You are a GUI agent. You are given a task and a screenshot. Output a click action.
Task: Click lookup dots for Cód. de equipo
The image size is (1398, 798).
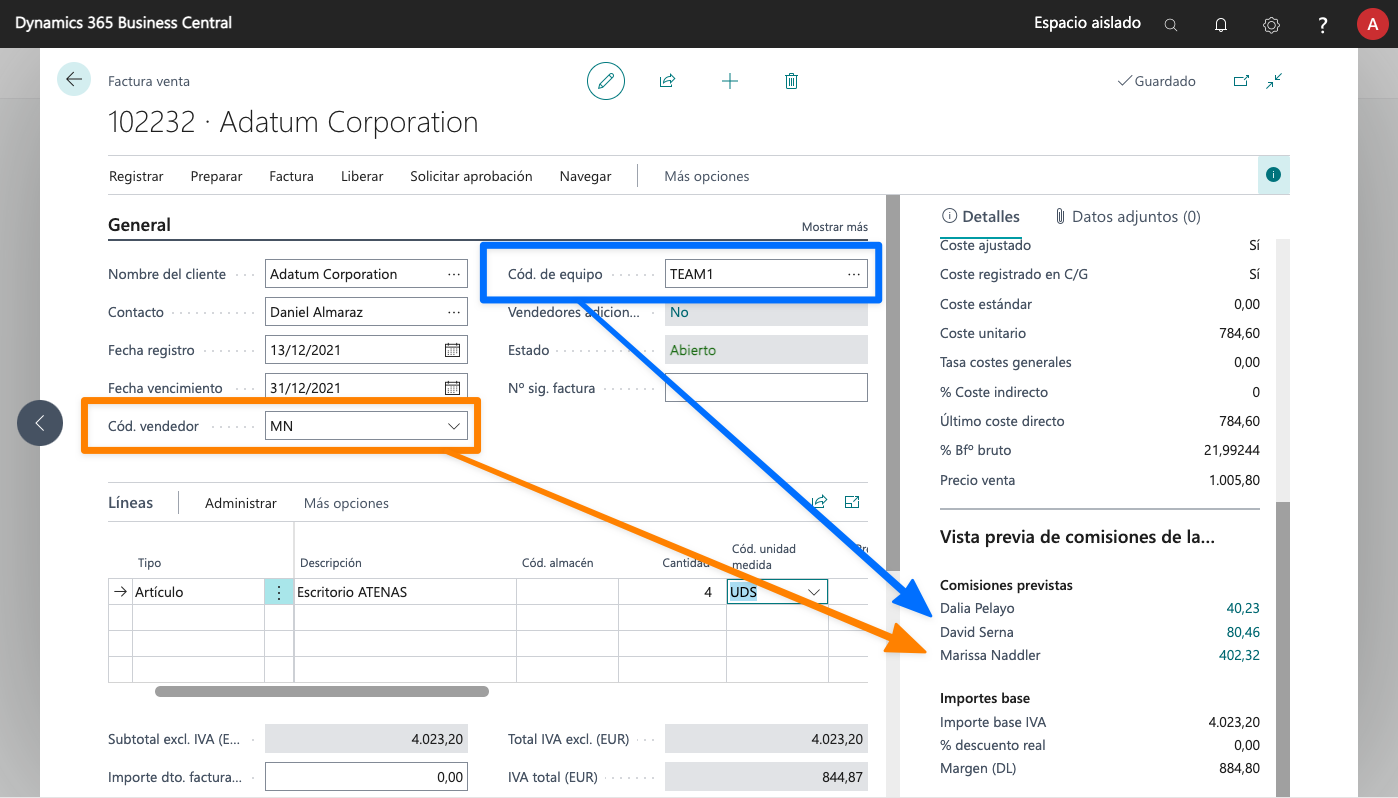854,274
